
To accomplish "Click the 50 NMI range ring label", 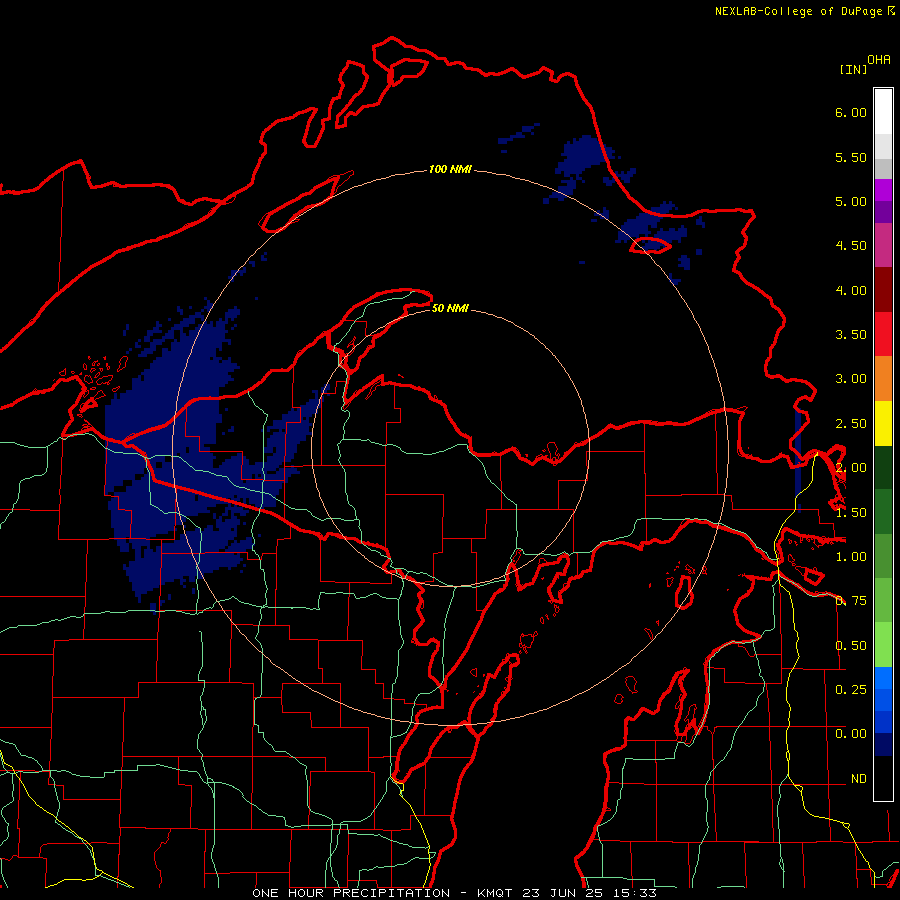I will [x=450, y=308].
